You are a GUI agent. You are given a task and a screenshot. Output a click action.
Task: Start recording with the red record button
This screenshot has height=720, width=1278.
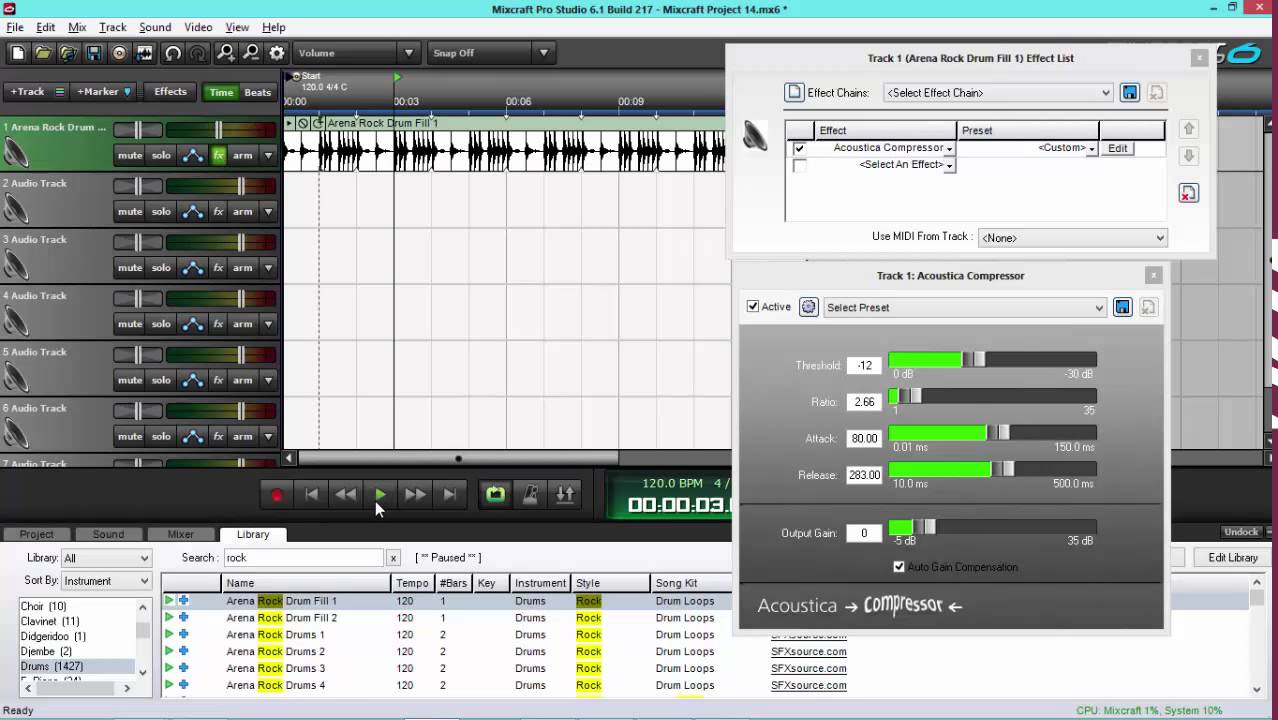point(277,494)
